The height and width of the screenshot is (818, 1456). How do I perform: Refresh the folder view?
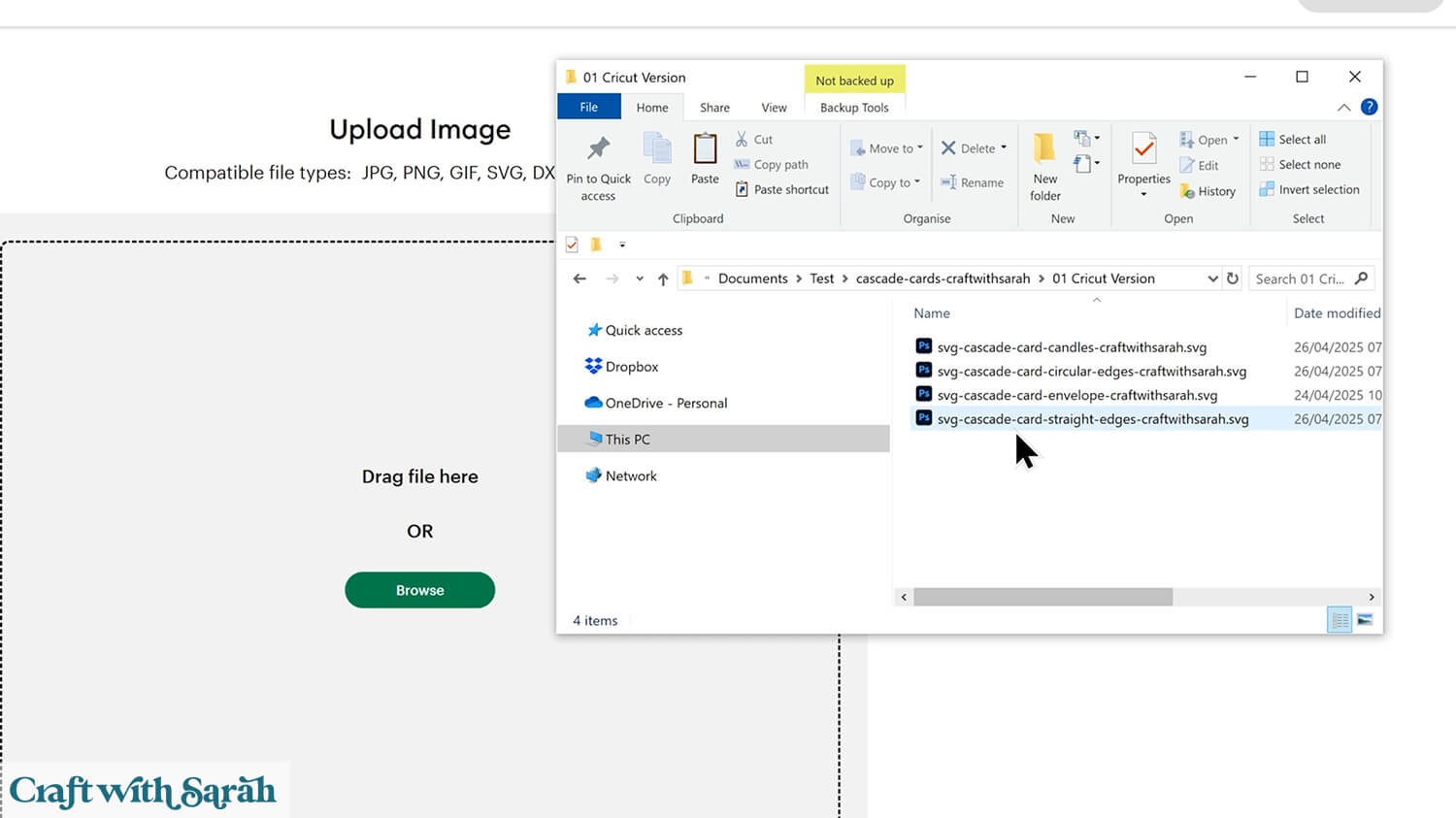pos(1233,278)
